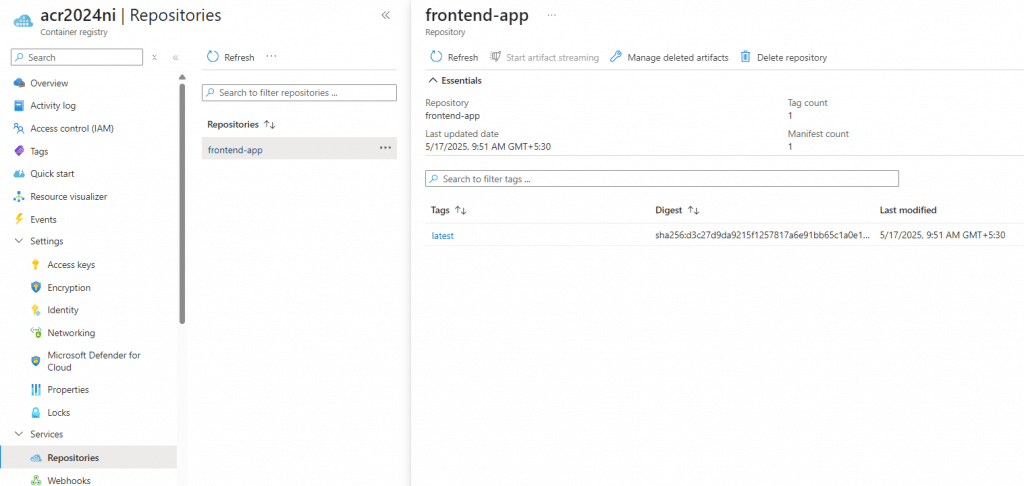
Task: Click Manage deleted artifacts wrench icon
Action: pos(616,57)
